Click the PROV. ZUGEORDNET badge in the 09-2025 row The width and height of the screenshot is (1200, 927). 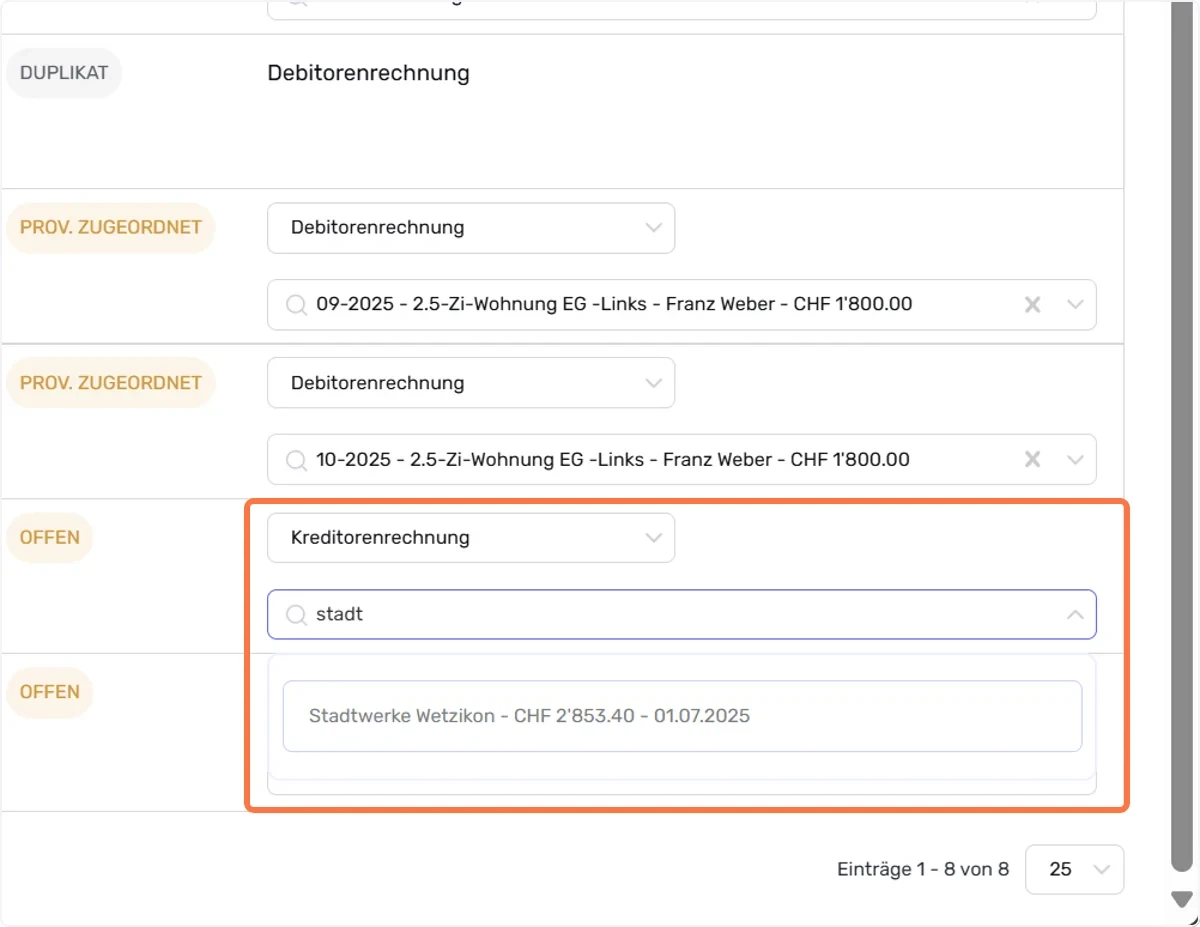point(111,228)
